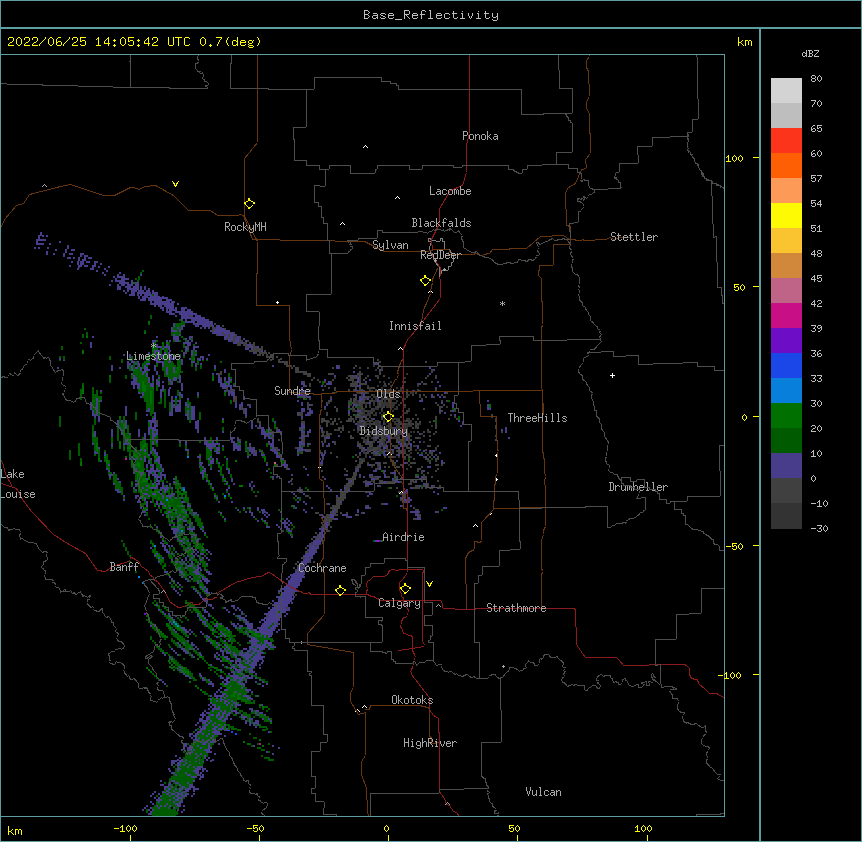Click the white asterisk marker east of Innisfail
Image resolution: width=862 pixels, height=842 pixels.
[502, 303]
